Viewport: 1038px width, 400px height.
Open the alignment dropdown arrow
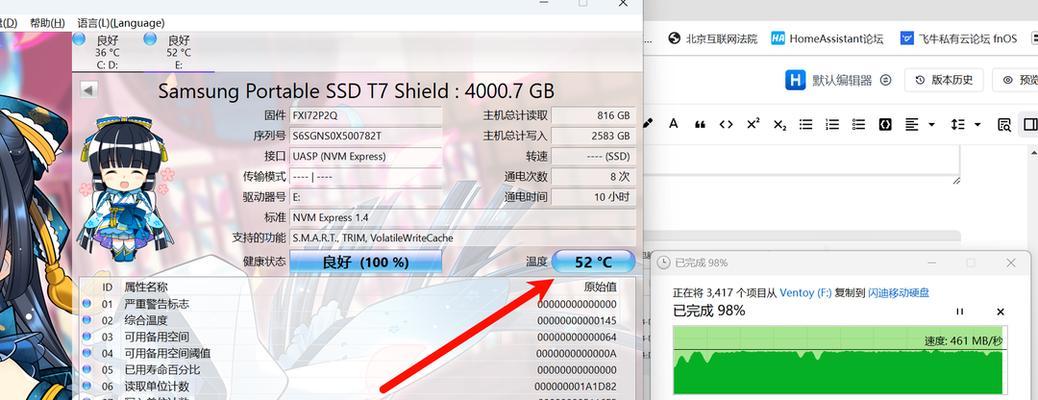(931, 125)
